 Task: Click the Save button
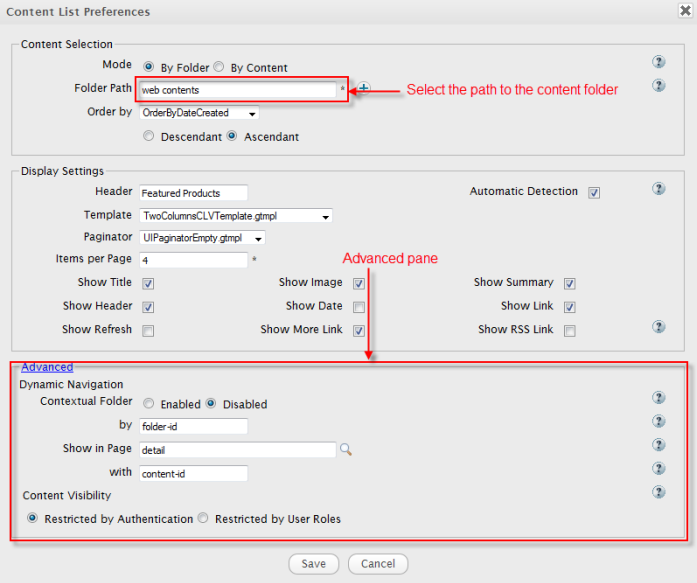click(313, 563)
